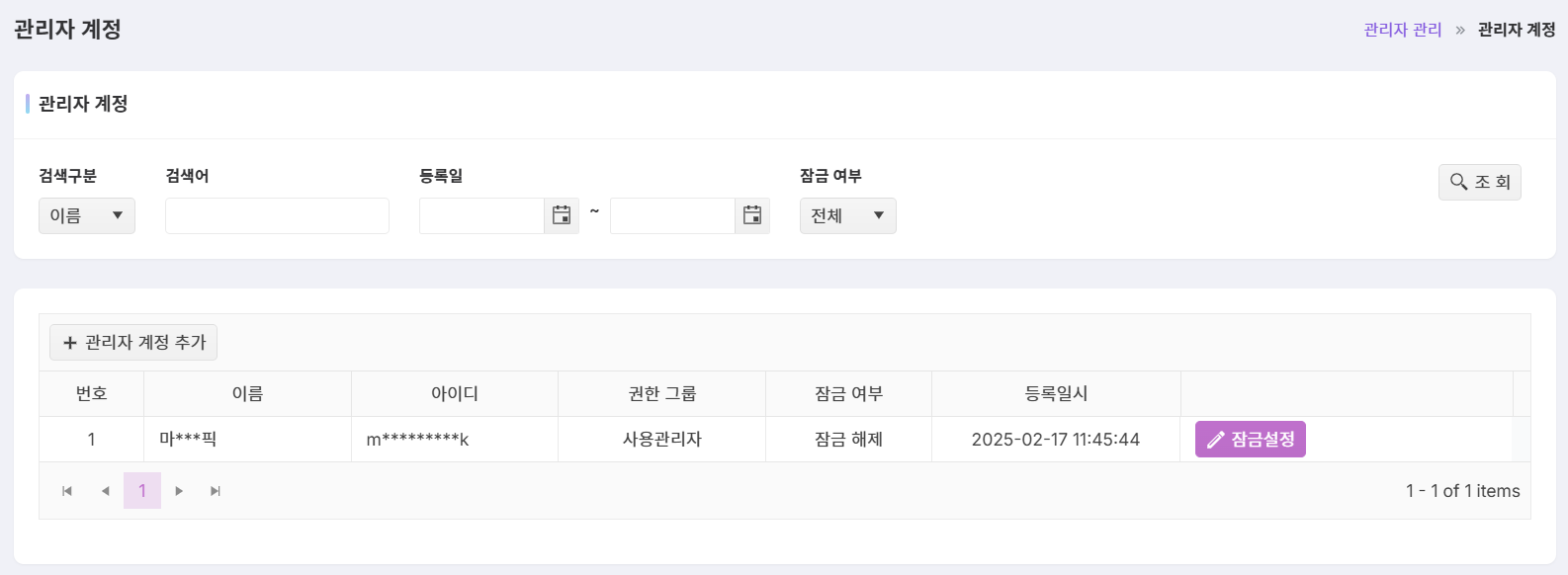Click the 잠금설정 lock settings button

[1250, 440]
